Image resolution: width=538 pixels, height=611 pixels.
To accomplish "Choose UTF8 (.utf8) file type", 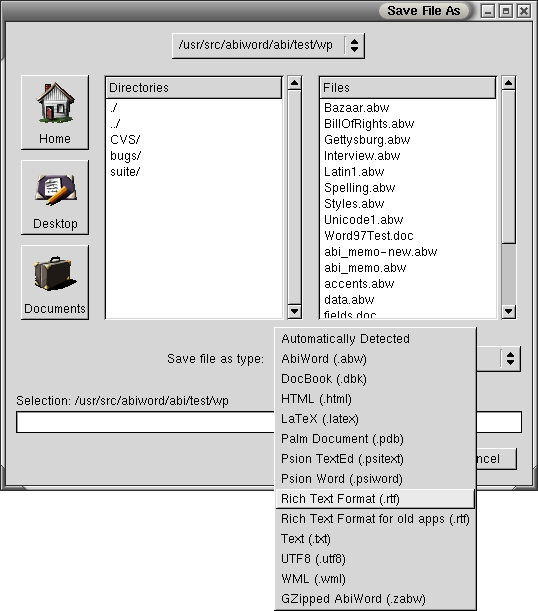I will click(375, 559).
